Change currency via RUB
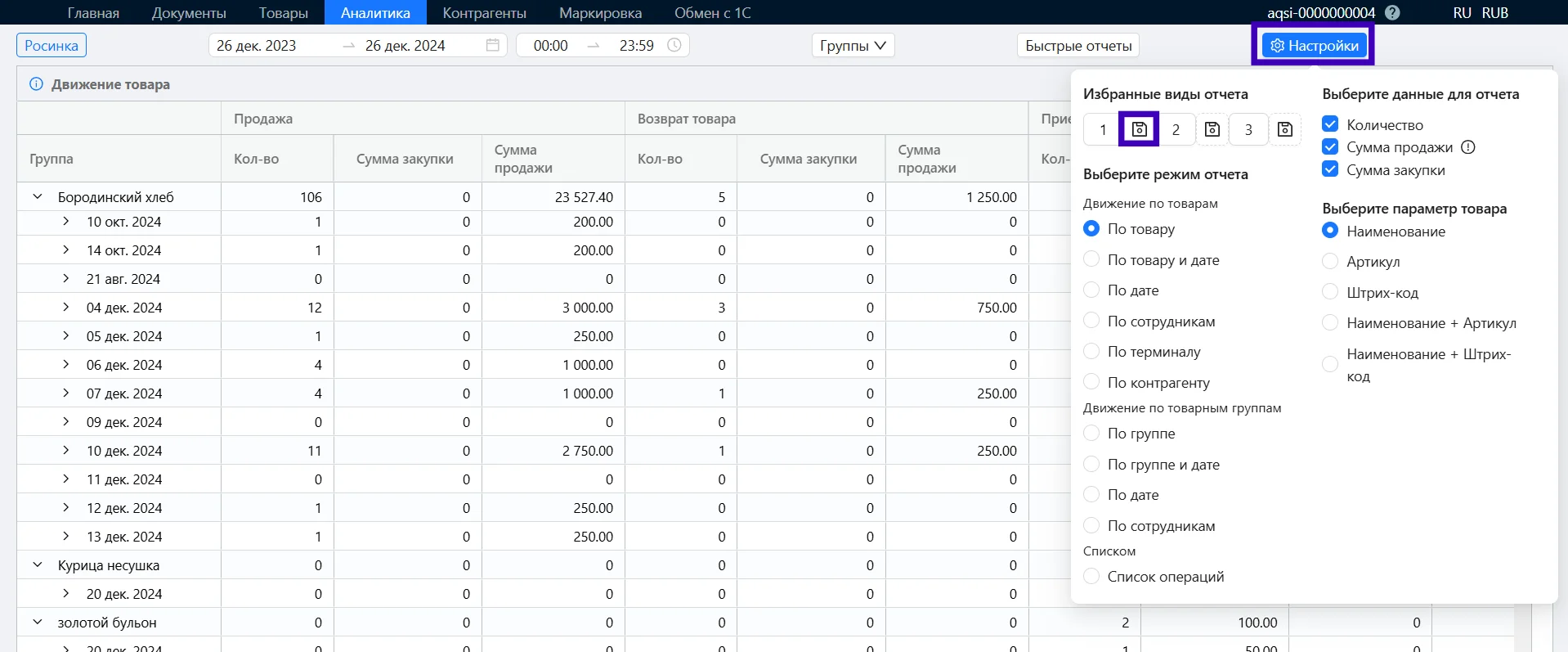 (x=1495, y=12)
